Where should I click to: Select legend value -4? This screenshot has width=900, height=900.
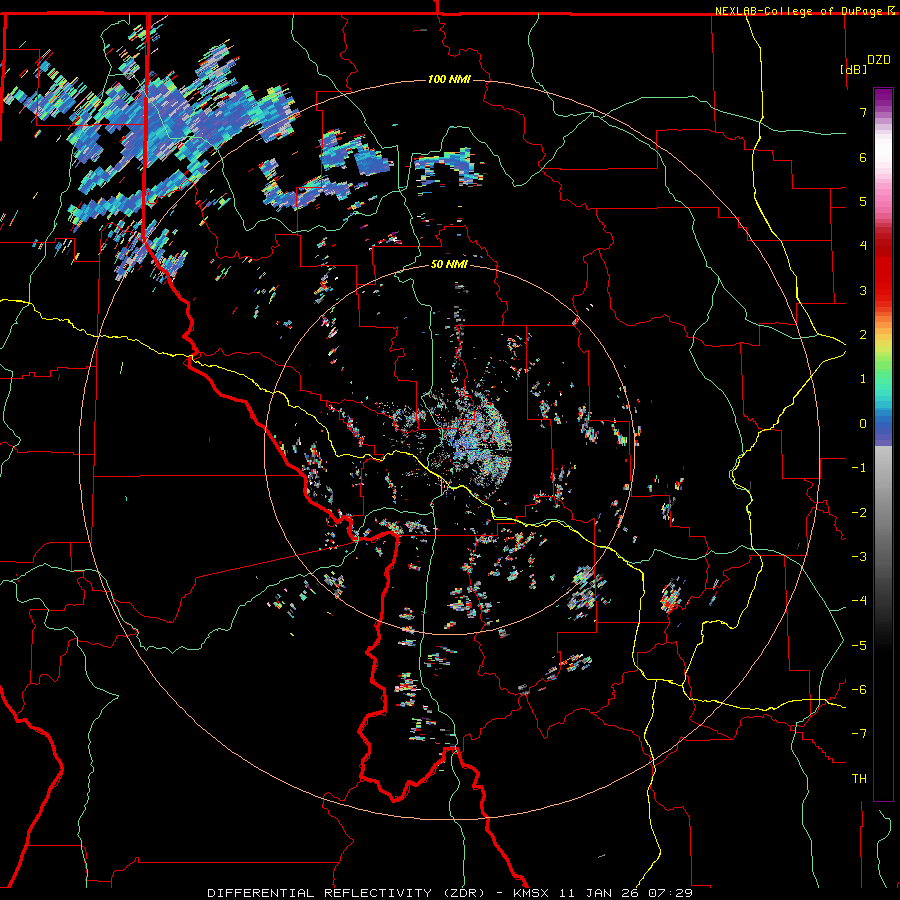859,601
